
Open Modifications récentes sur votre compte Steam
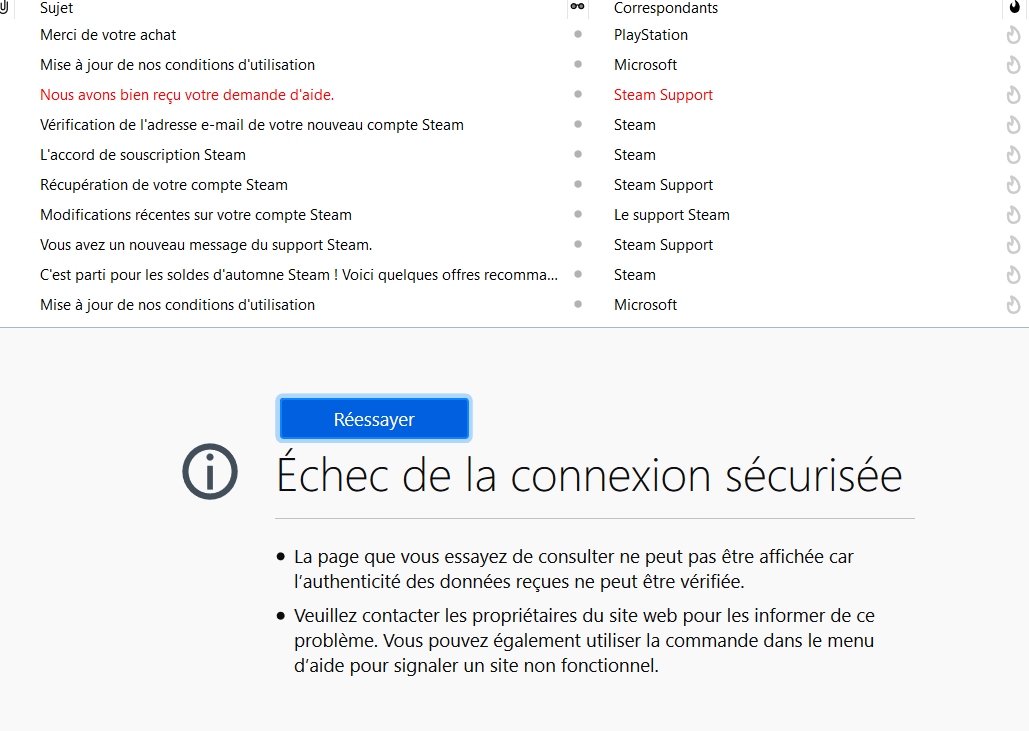coord(196,215)
